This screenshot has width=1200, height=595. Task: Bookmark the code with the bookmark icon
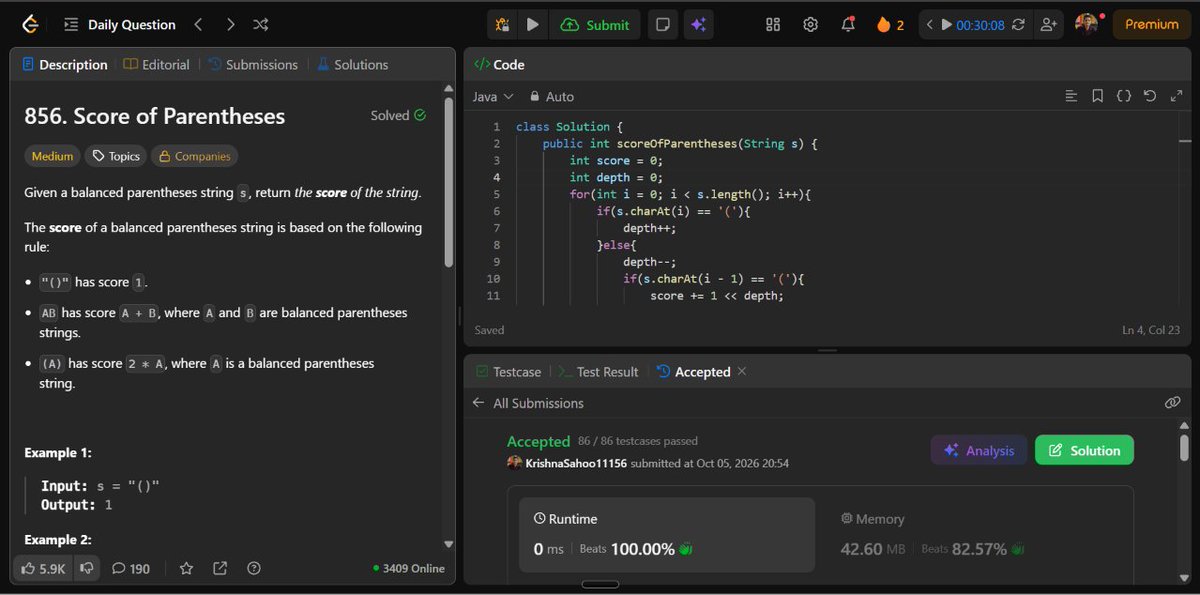[1097, 96]
